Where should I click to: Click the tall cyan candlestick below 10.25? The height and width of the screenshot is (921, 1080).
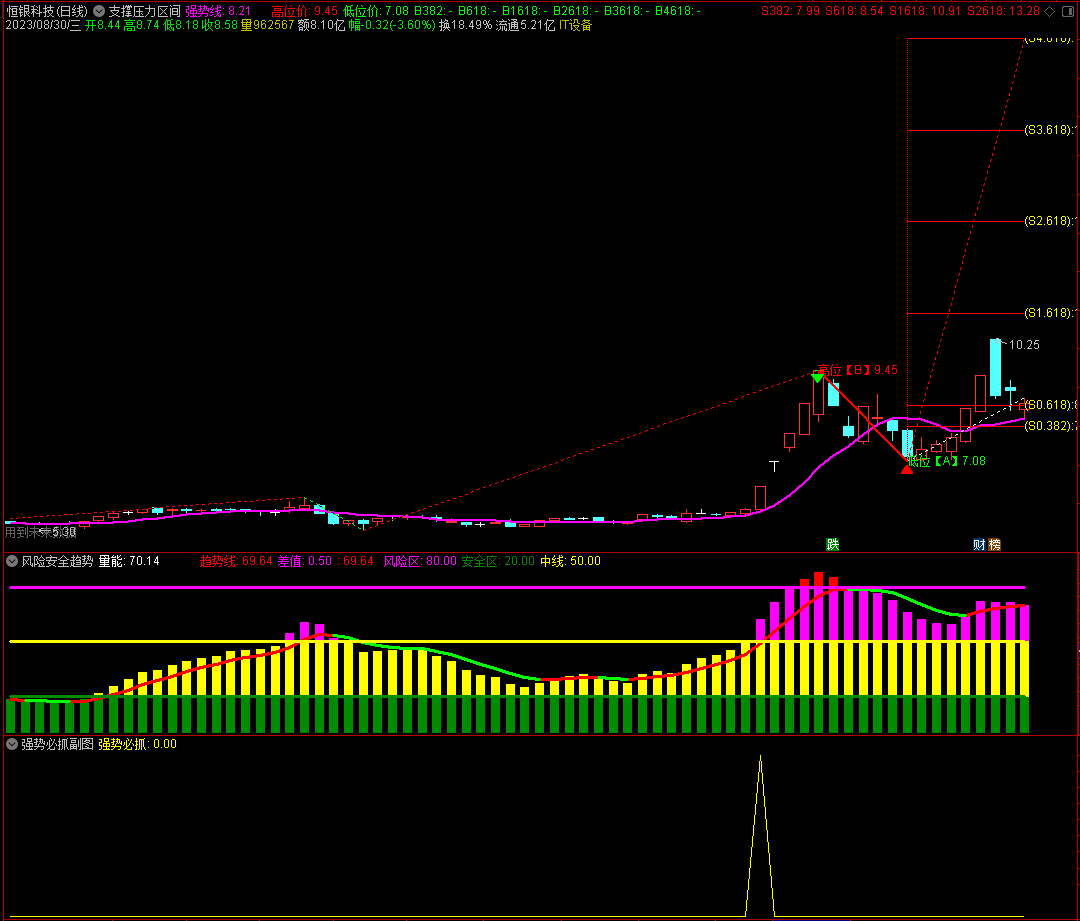[x=995, y=368]
